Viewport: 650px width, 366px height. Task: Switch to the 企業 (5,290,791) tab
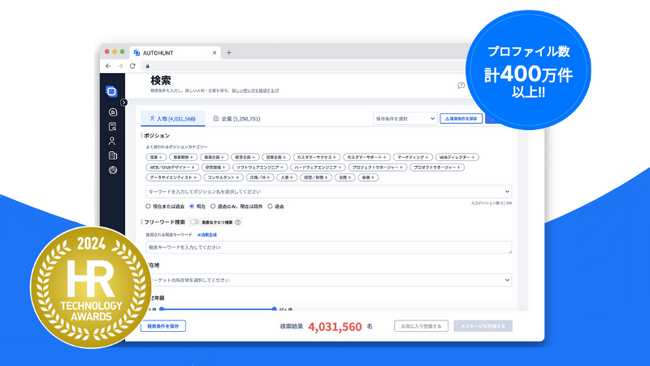237,119
